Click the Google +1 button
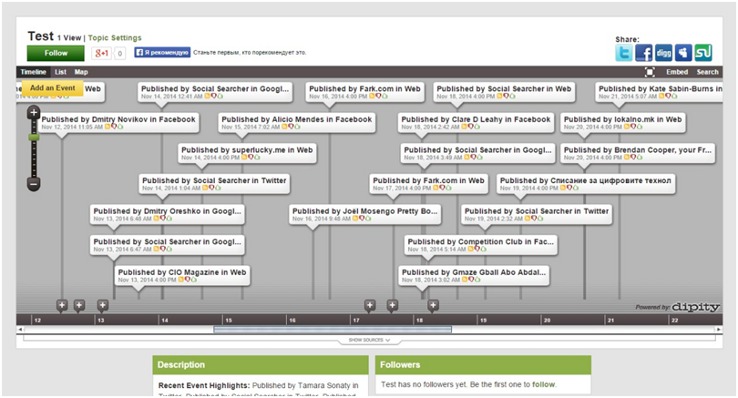This screenshot has width=738, height=398. (x=101, y=53)
